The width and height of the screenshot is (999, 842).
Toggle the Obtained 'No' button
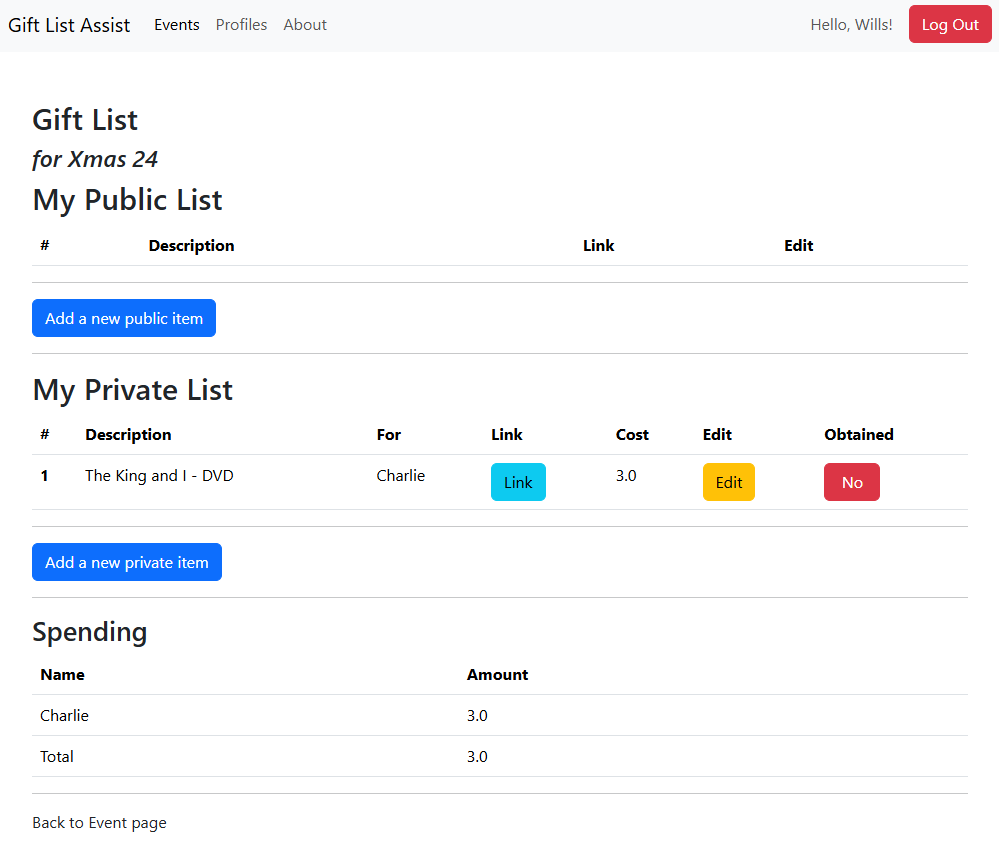pyautogui.click(x=851, y=482)
